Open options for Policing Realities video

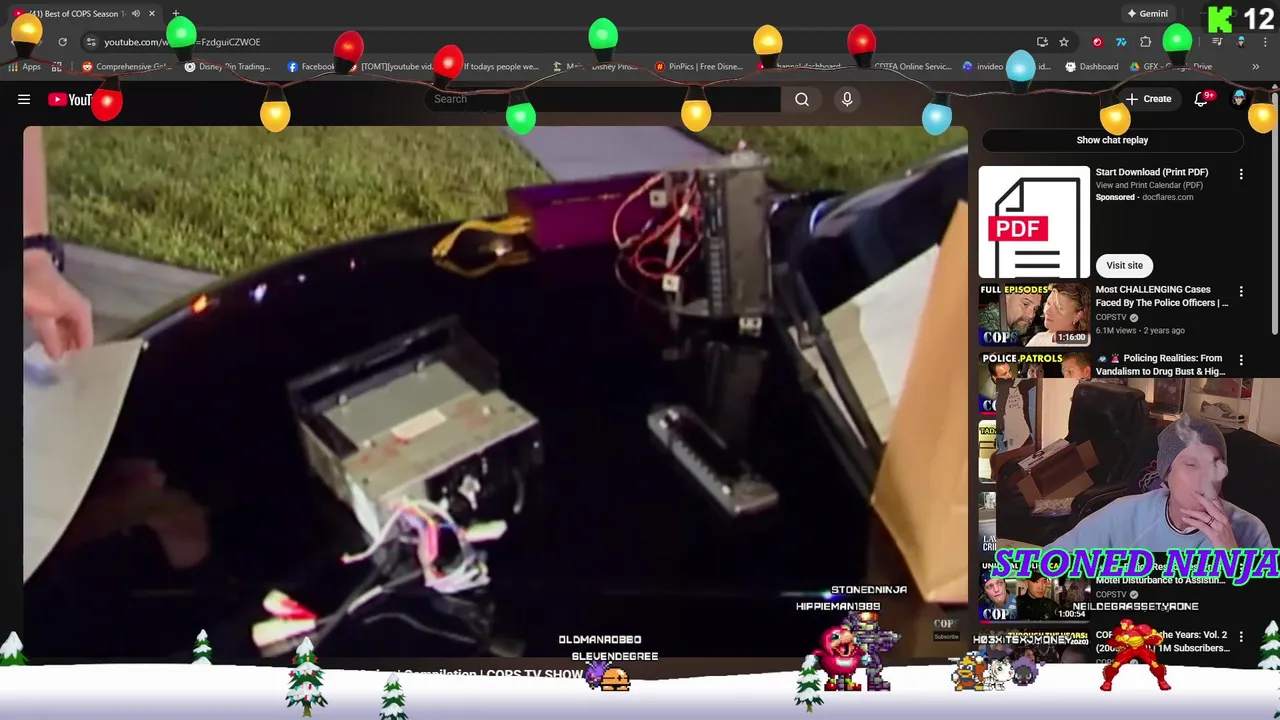(1241, 360)
